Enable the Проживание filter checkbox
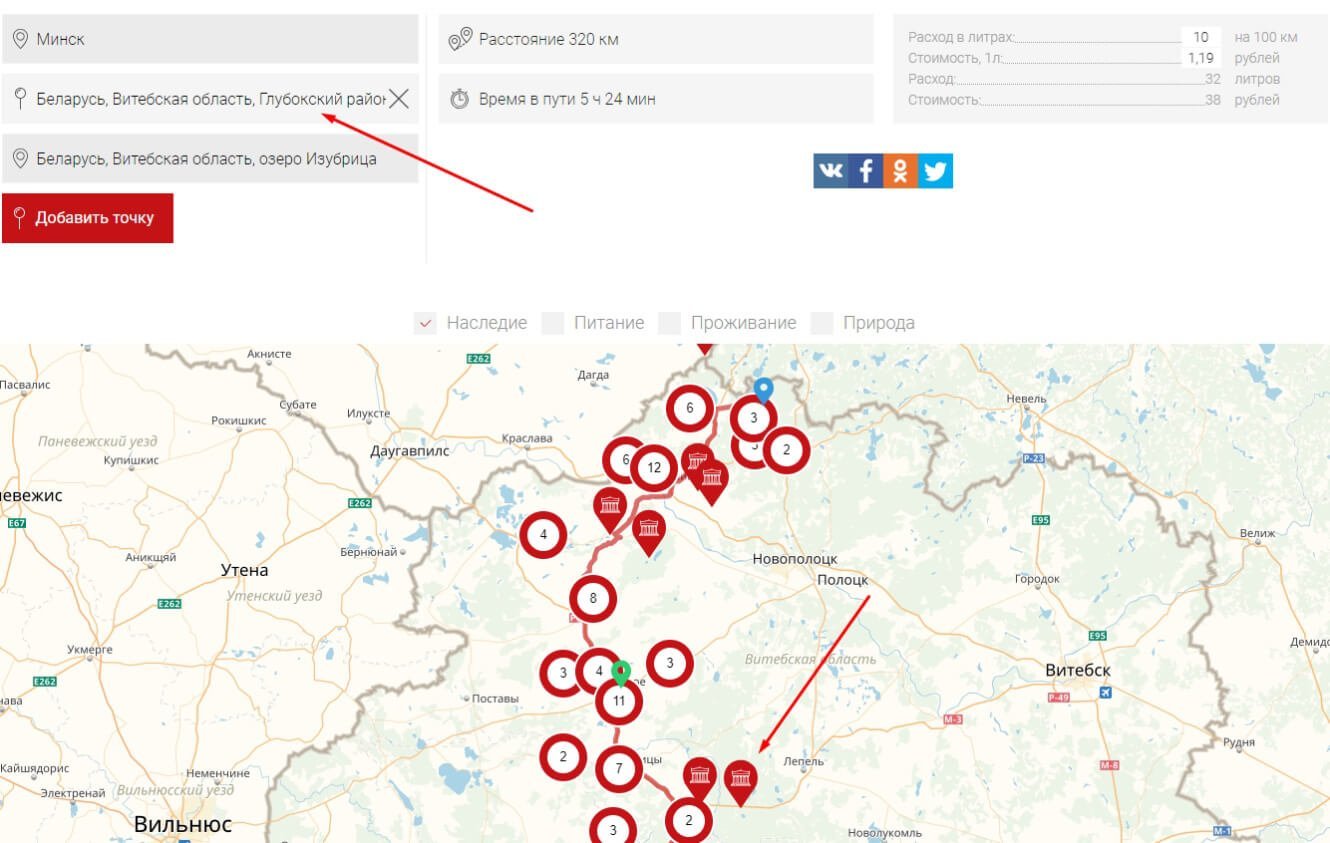 click(670, 323)
